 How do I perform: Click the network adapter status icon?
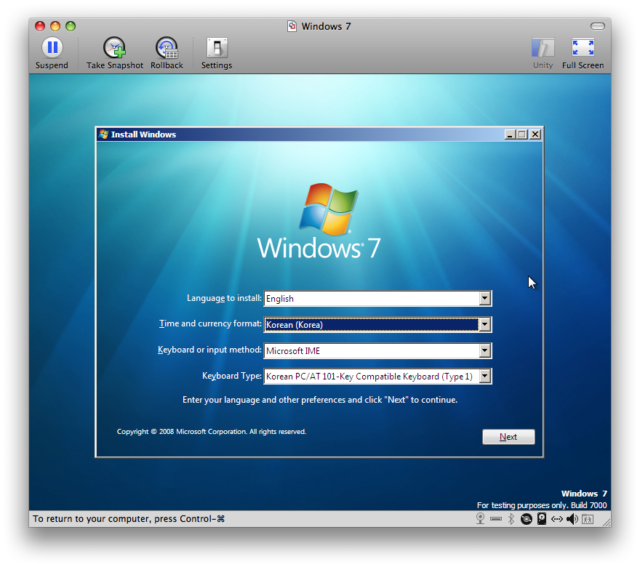[x=557, y=519]
